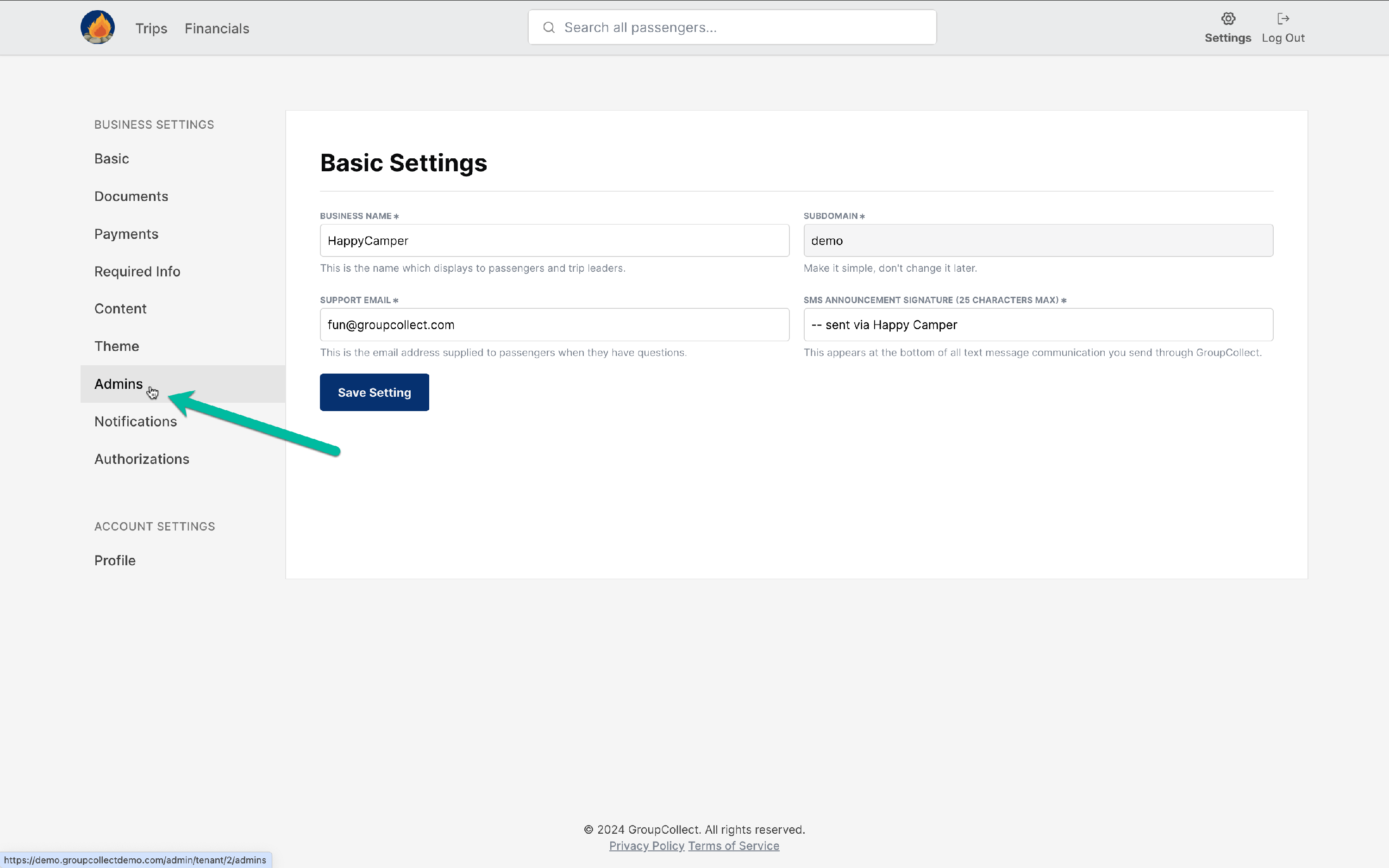Click the search magnifier icon
This screenshot has height=868, width=1389.
[549, 28]
